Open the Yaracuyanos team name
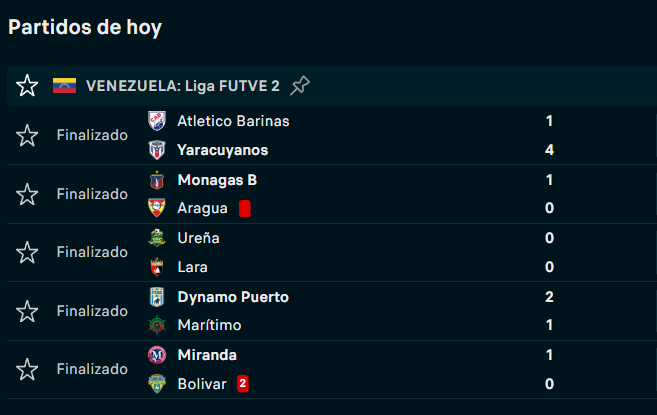The image size is (657, 415). (x=222, y=150)
